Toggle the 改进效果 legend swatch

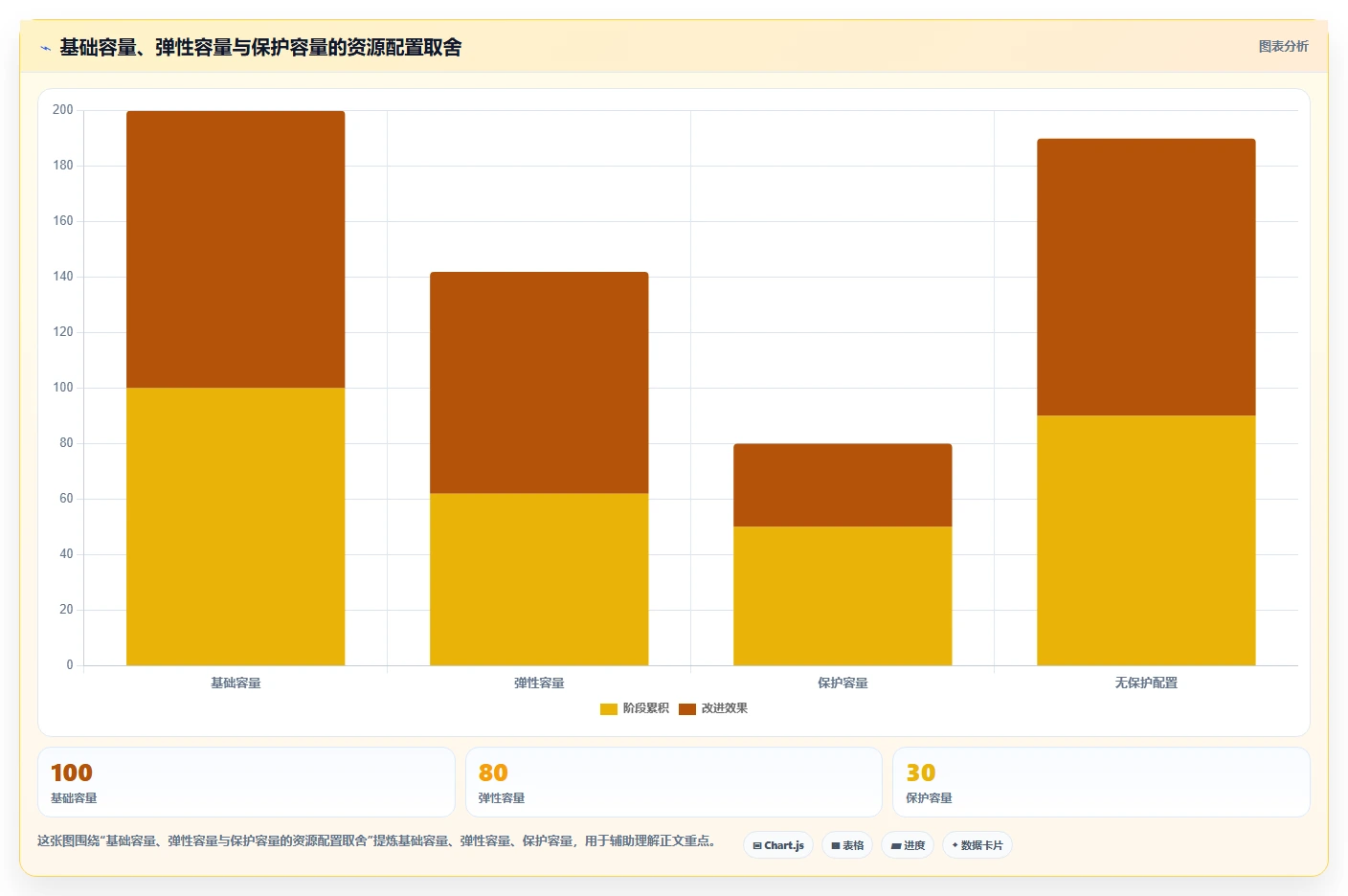coord(687,708)
